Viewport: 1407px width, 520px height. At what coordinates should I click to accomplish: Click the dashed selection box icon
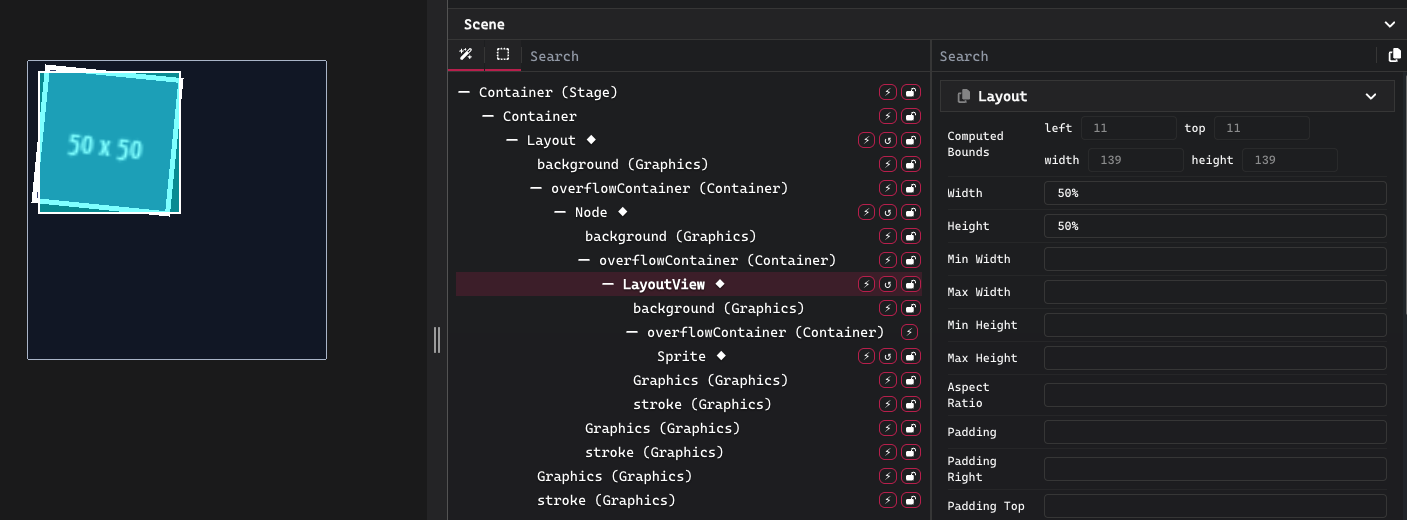pyautogui.click(x=503, y=55)
